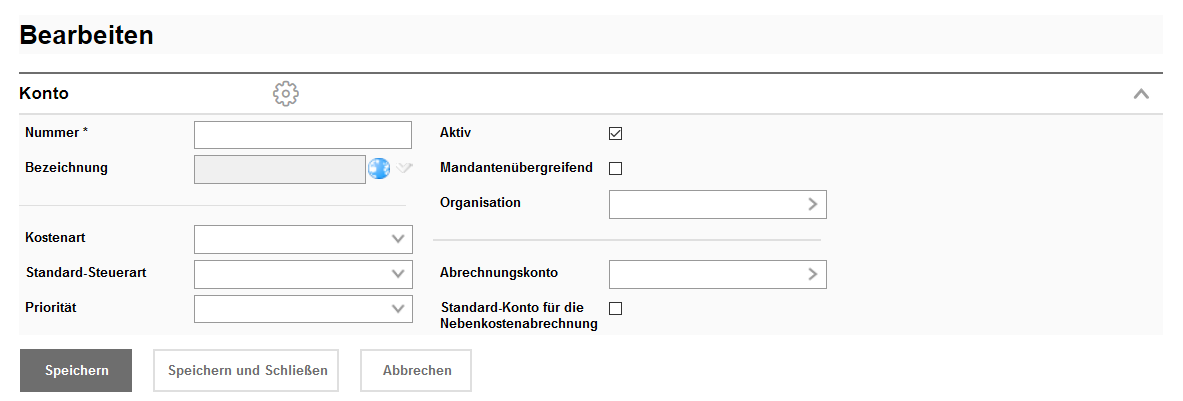Click the Bezeichnung text field

coord(280,169)
